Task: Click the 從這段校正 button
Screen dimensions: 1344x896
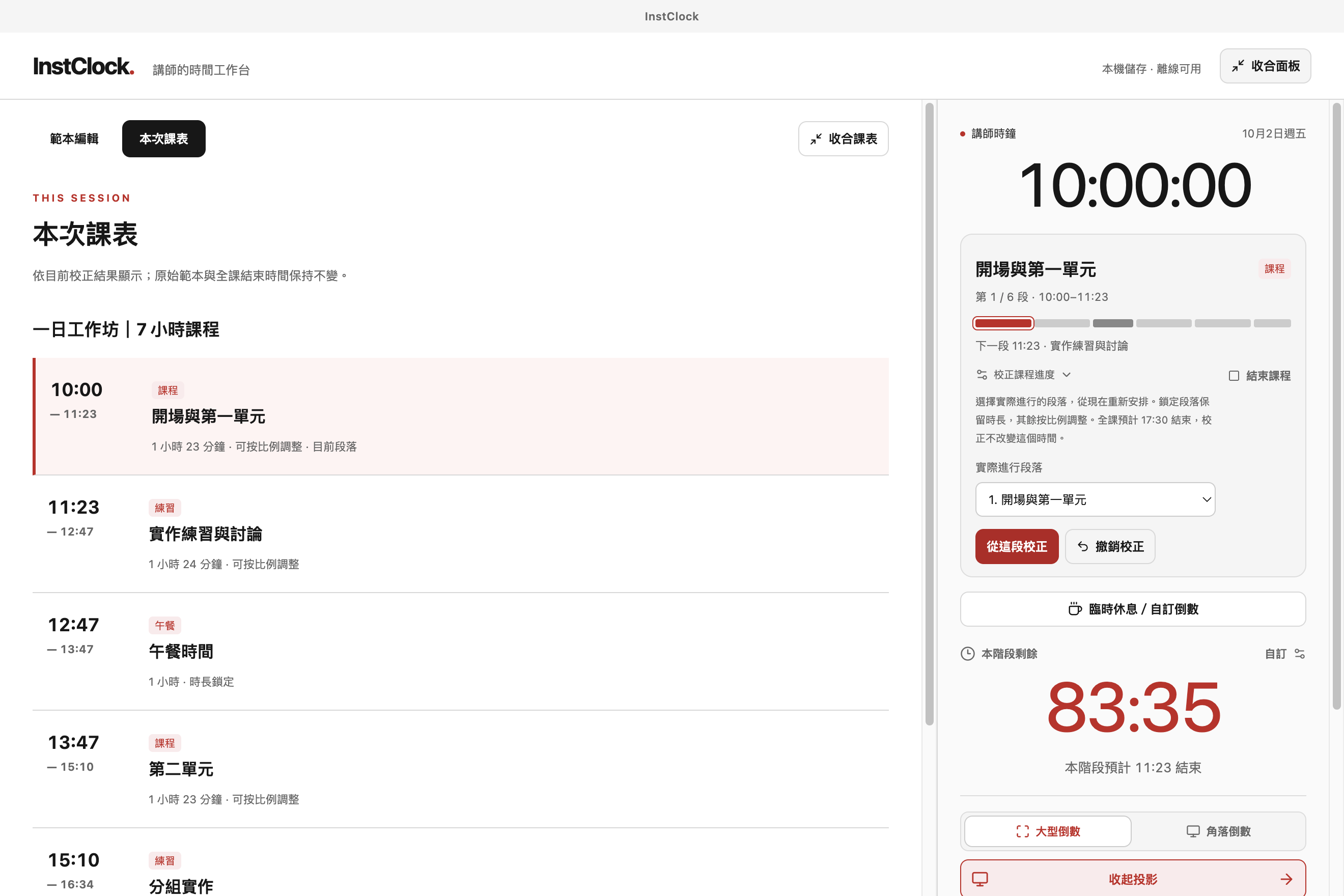Action: pos(1017,547)
